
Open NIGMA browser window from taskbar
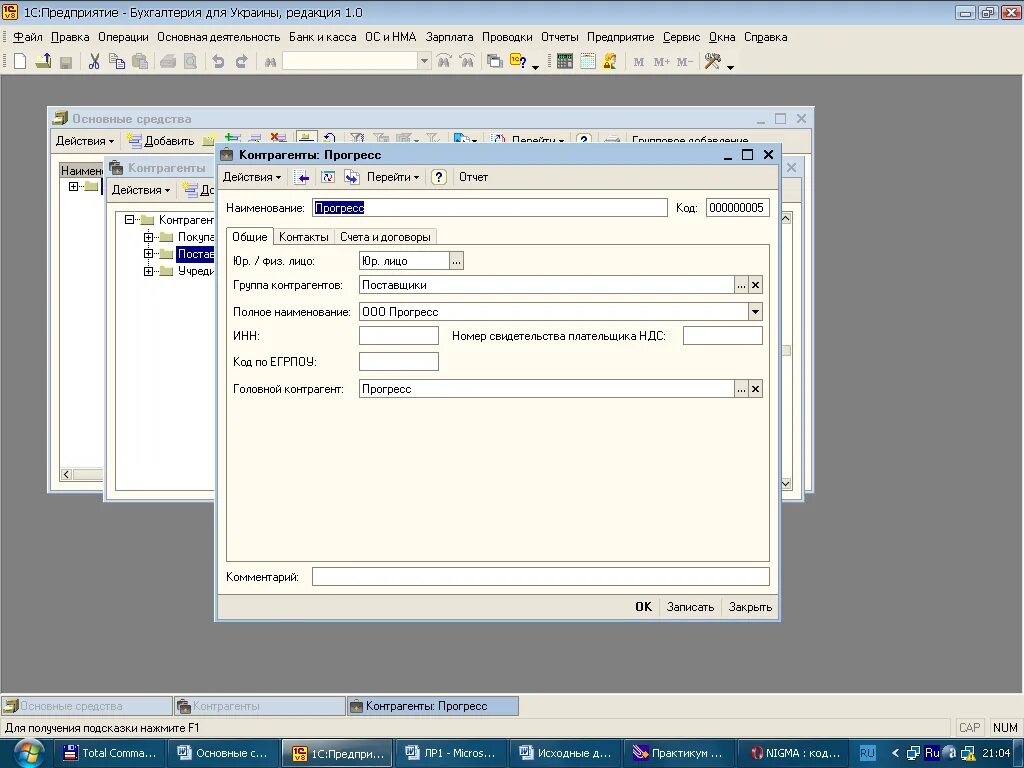793,753
